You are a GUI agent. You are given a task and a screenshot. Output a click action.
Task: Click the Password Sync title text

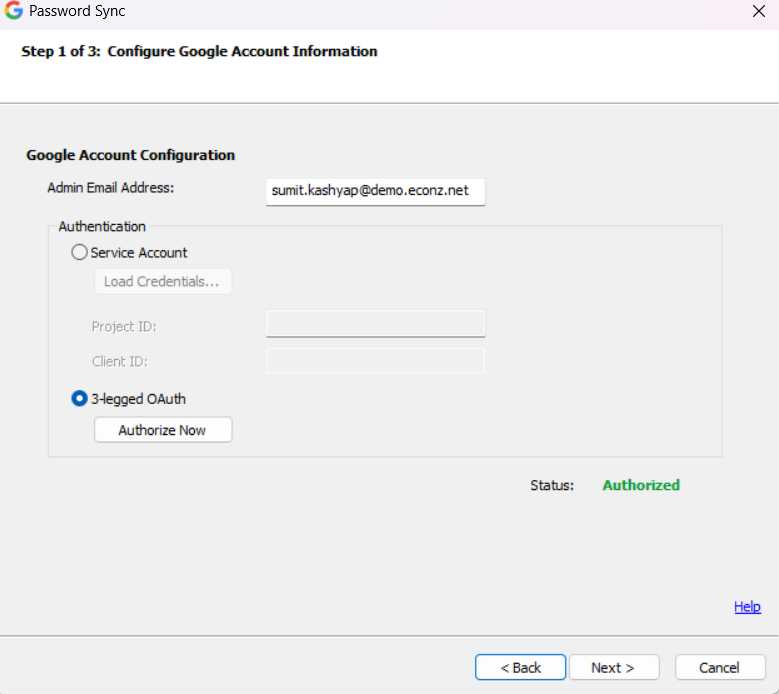coord(77,11)
